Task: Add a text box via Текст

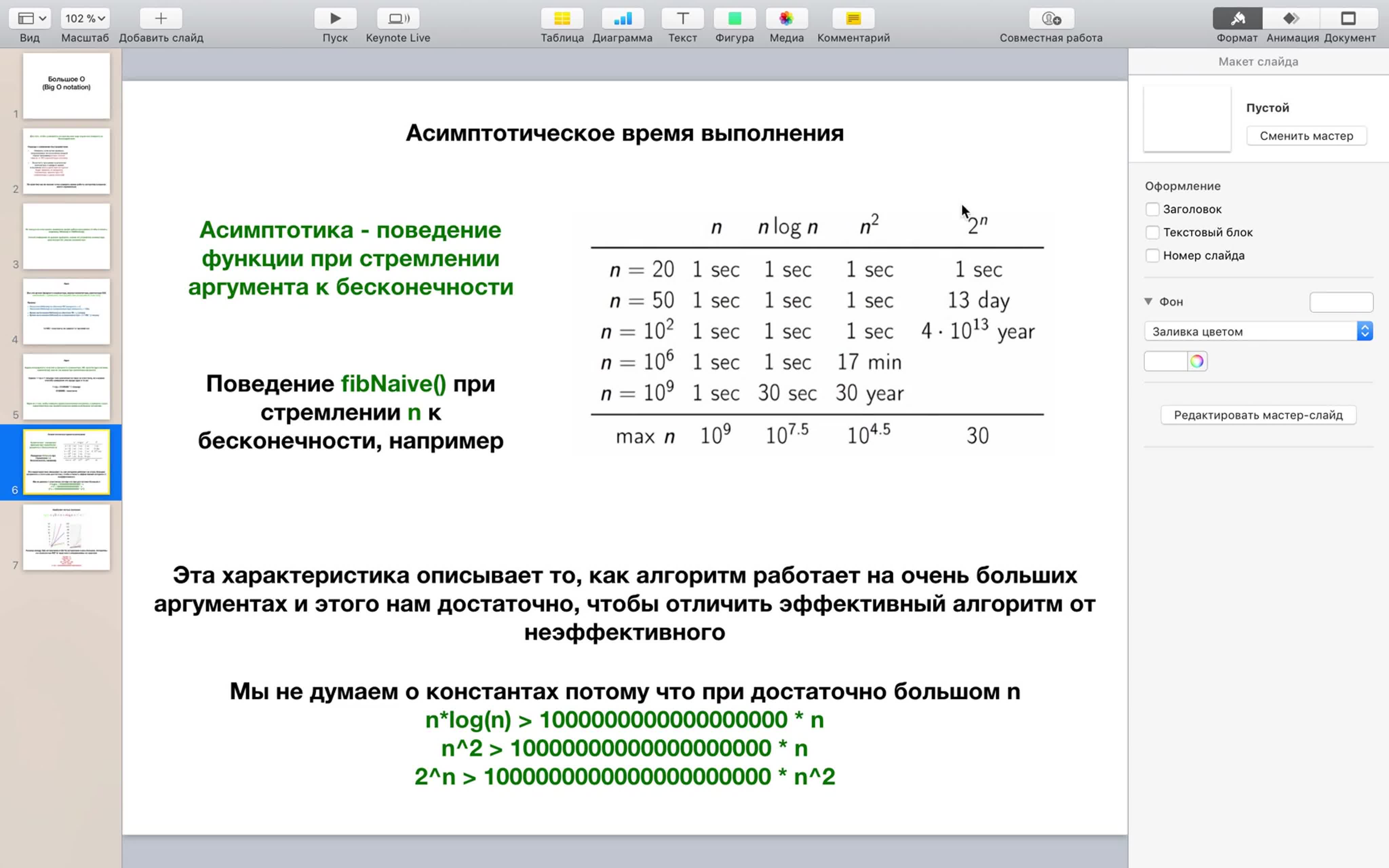Action: [x=682, y=18]
